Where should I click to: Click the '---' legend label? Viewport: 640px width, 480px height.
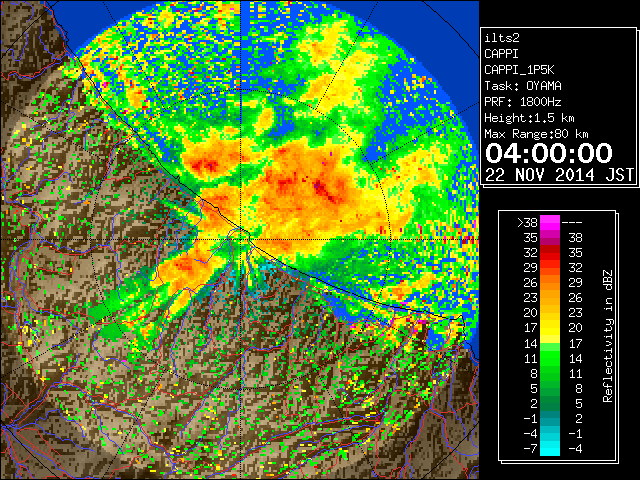click(x=572, y=222)
